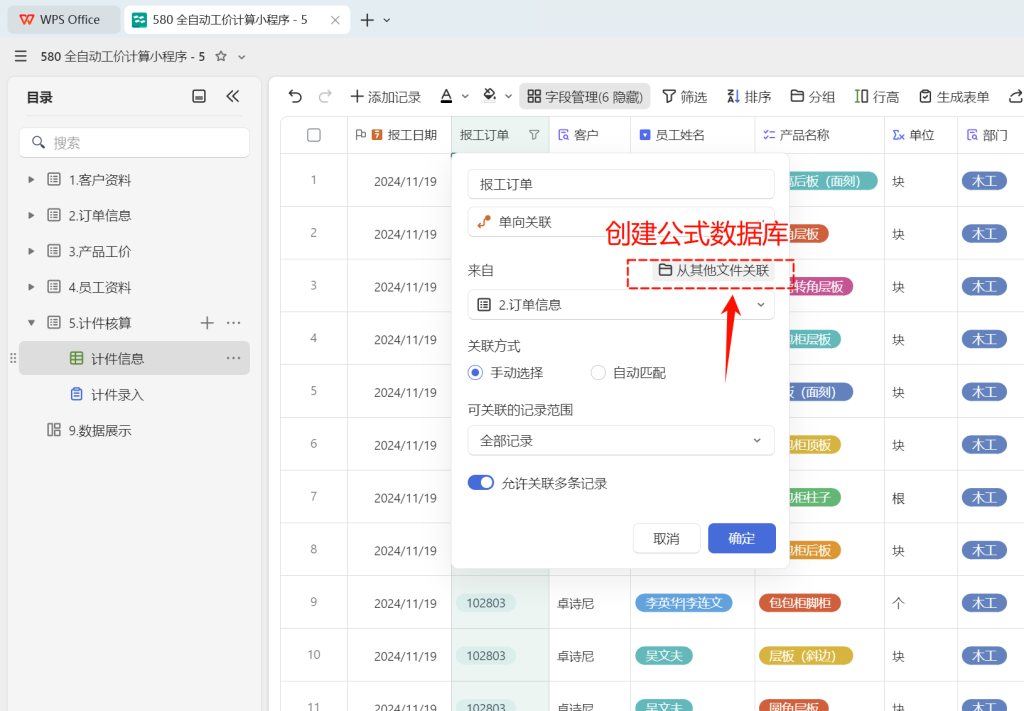Viewport: 1024px width, 711px height.
Task: Click the 产品名称 column header
Action: [x=820, y=135]
